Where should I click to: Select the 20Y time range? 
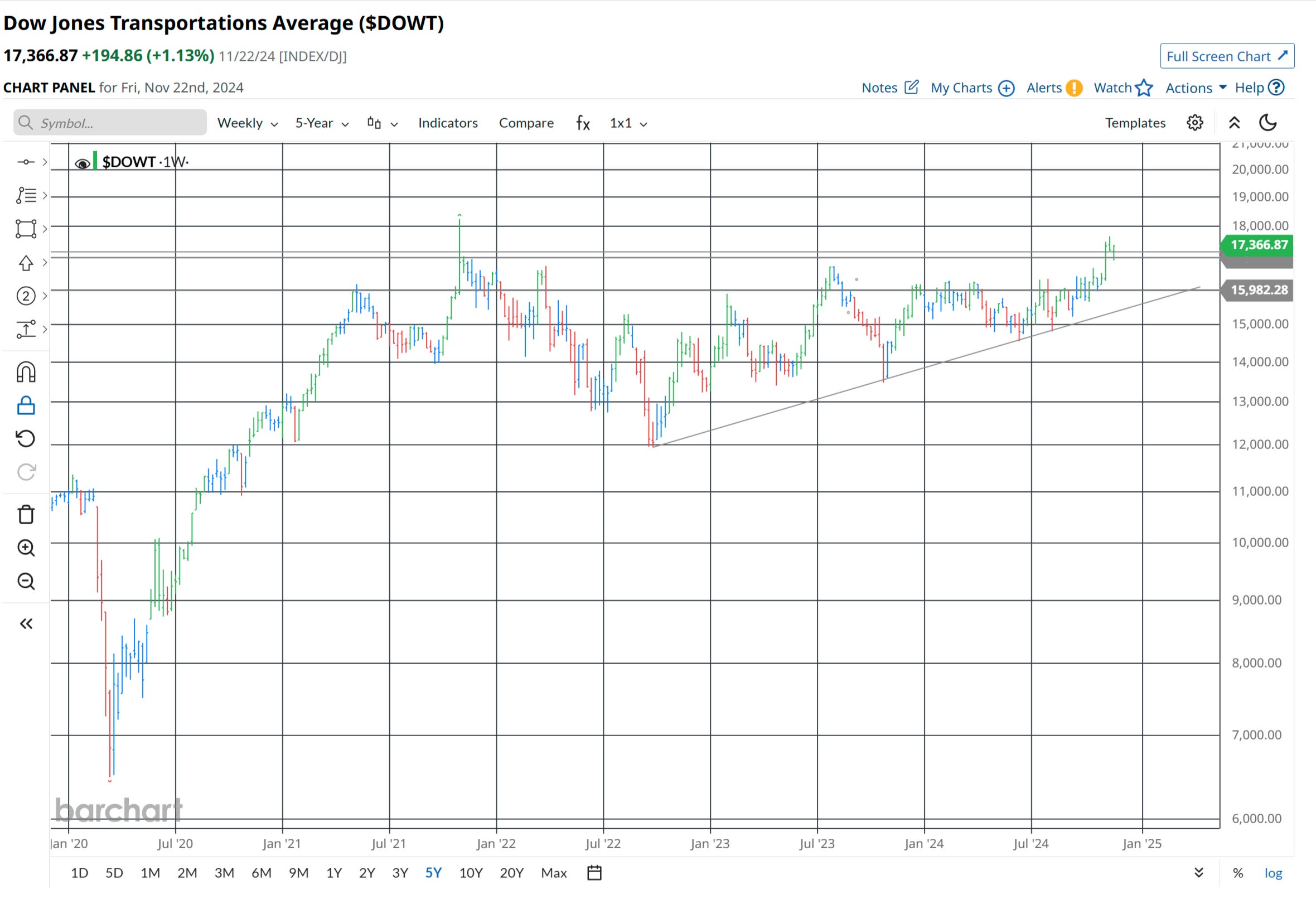pyautogui.click(x=511, y=872)
